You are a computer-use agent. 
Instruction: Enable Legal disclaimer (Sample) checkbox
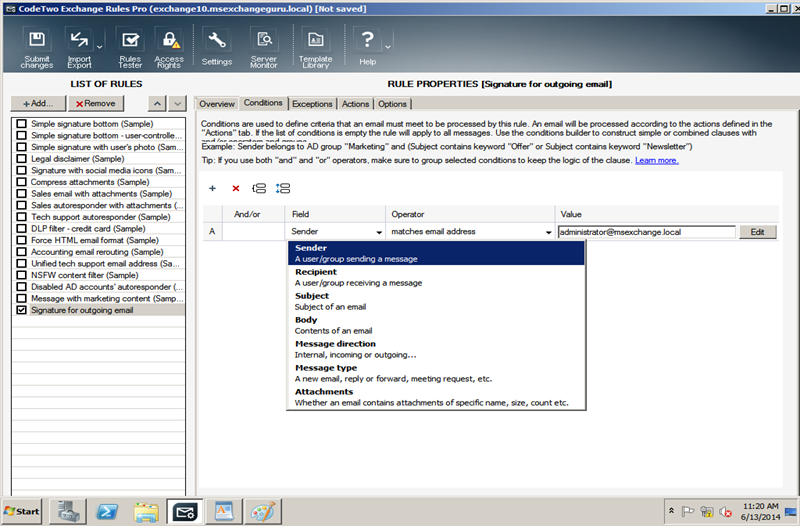[x=21, y=159]
